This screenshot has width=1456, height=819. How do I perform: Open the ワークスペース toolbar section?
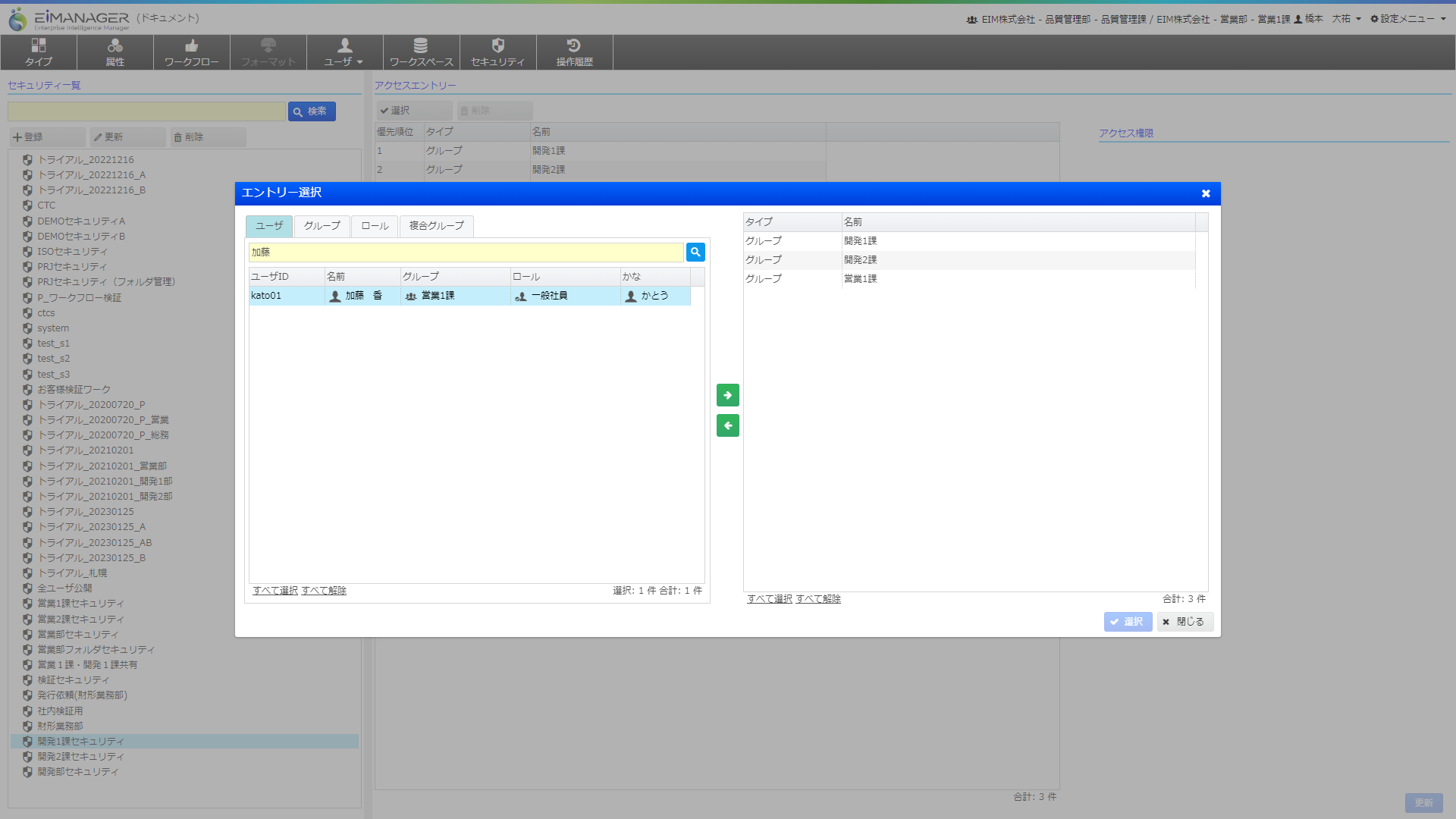(422, 52)
